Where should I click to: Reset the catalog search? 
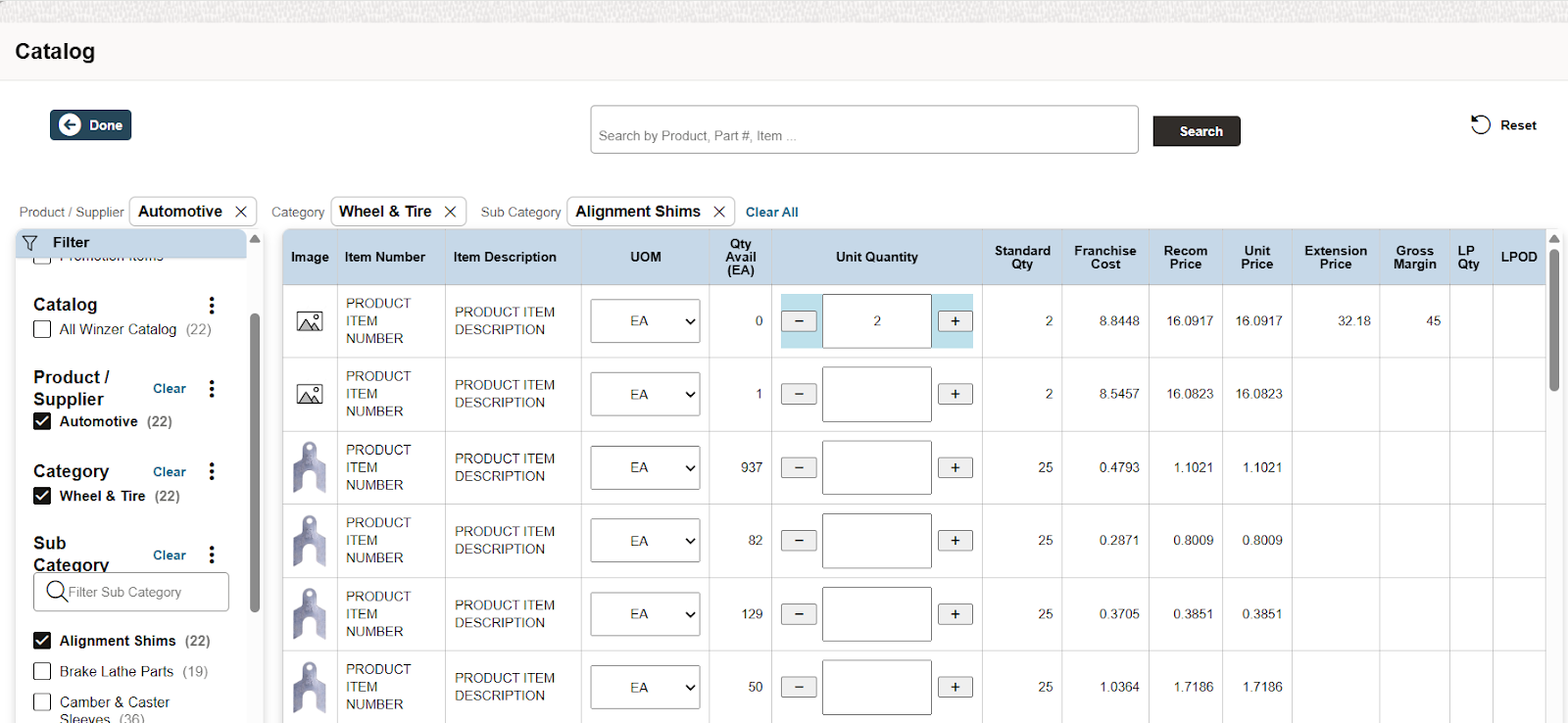click(1503, 125)
